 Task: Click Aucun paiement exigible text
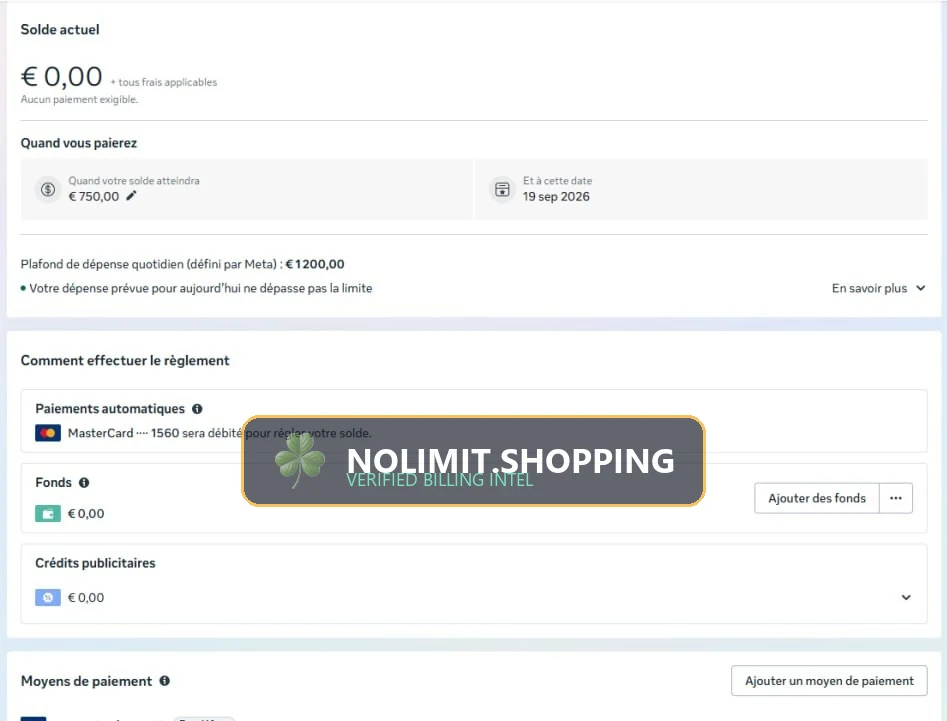tap(79, 99)
